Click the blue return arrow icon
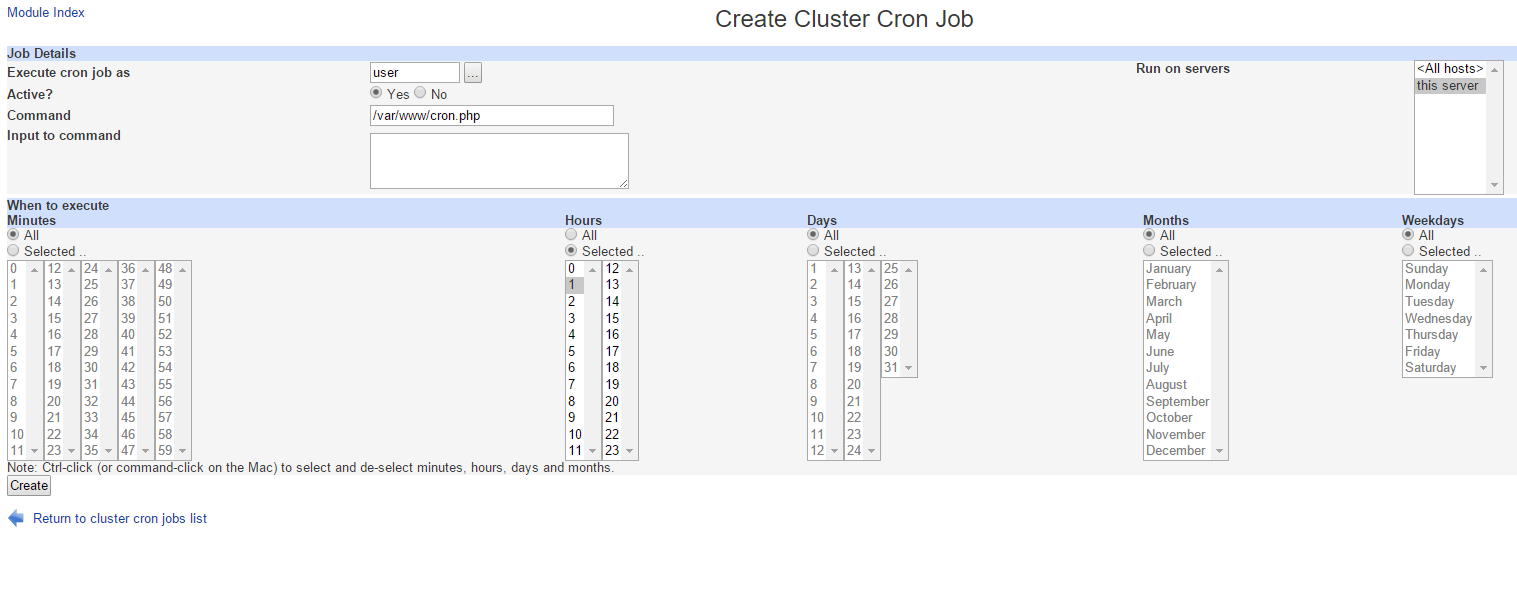This screenshot has width=1517, height=604. [x=16, y=518]
